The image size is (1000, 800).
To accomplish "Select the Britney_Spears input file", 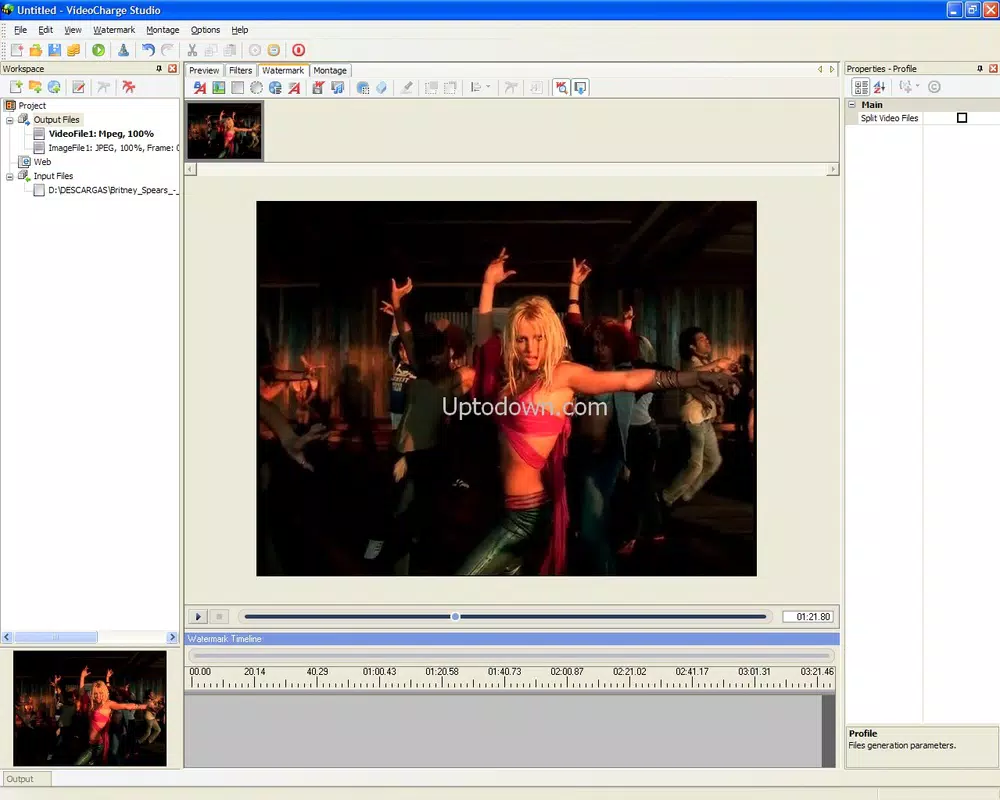I will click(x=113, y=190).
